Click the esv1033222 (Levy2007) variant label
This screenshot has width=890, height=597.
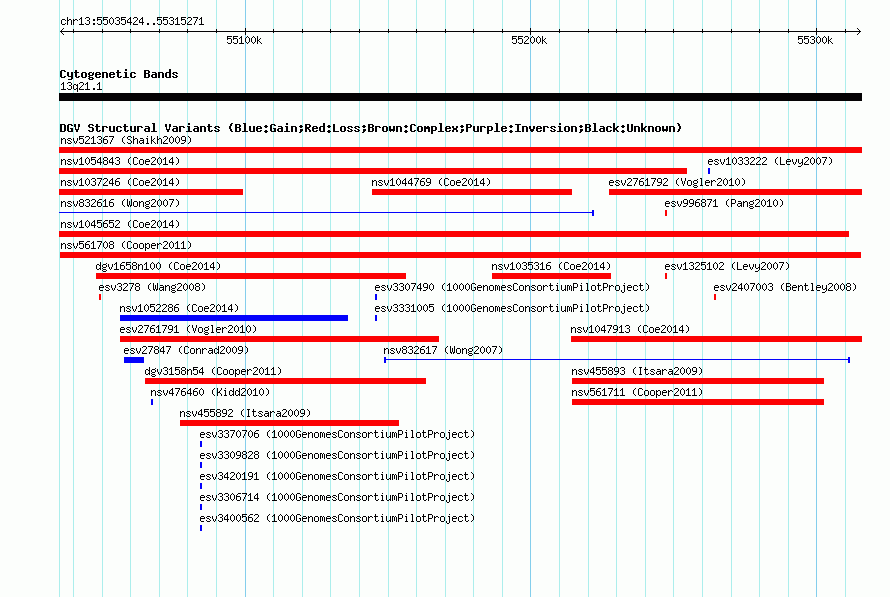(x=770, y=161)
